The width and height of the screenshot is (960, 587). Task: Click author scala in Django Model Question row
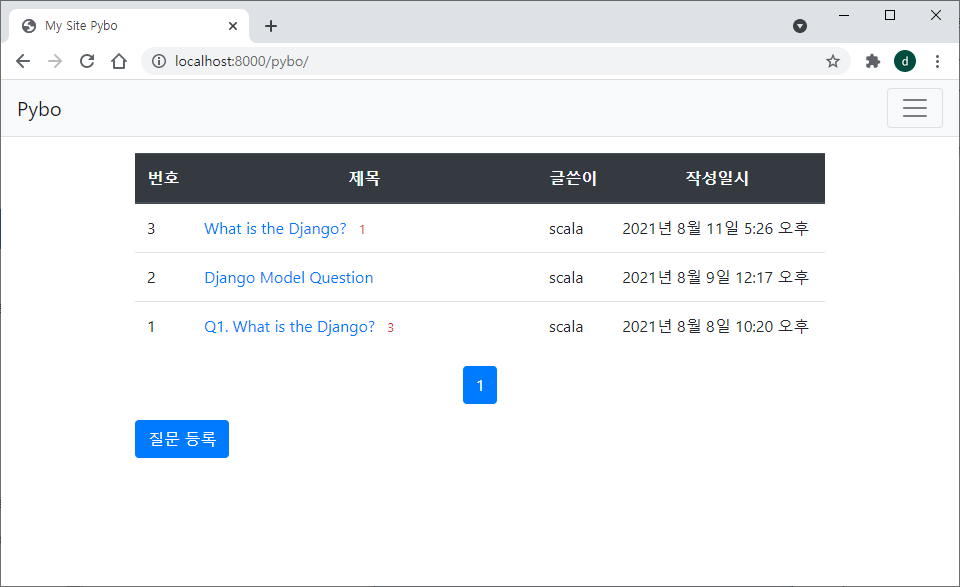click(566, 277)
